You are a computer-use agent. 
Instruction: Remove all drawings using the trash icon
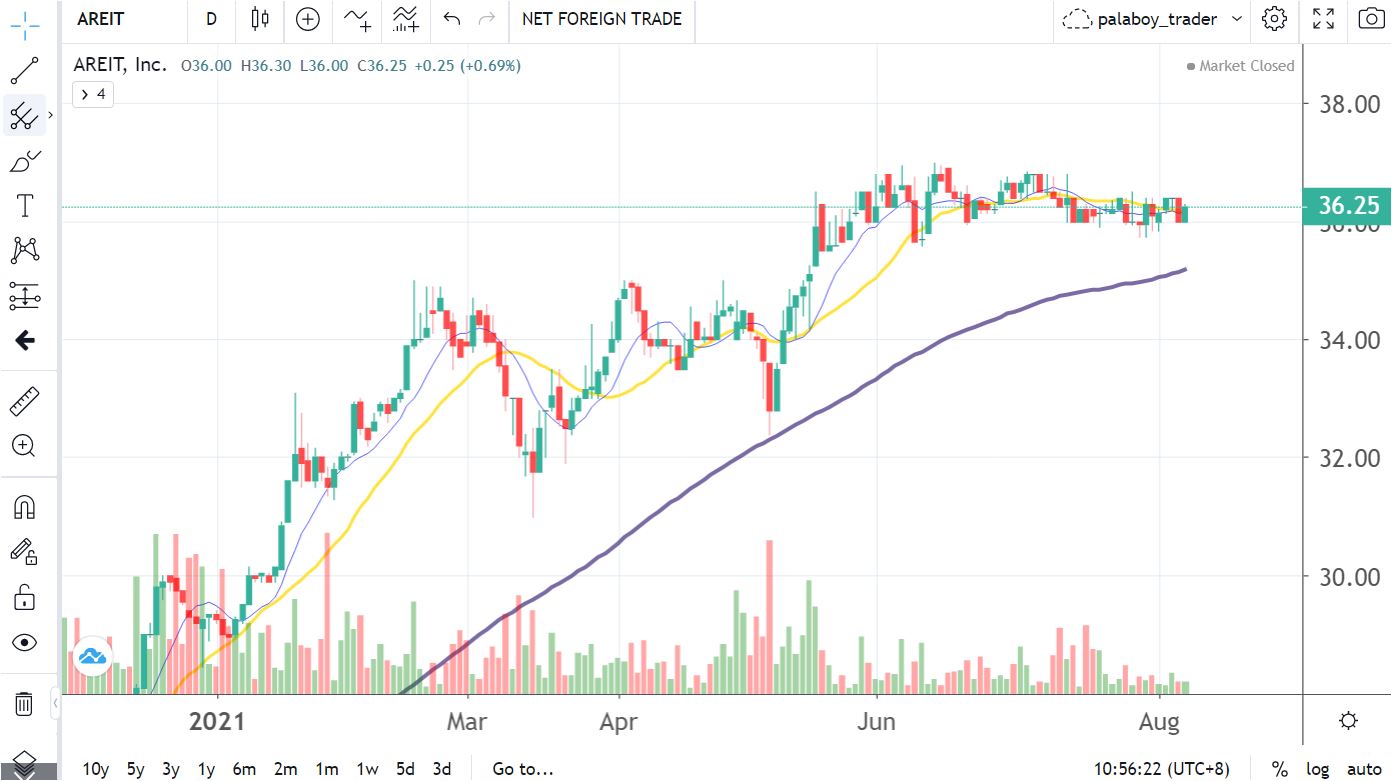(22, 704)
